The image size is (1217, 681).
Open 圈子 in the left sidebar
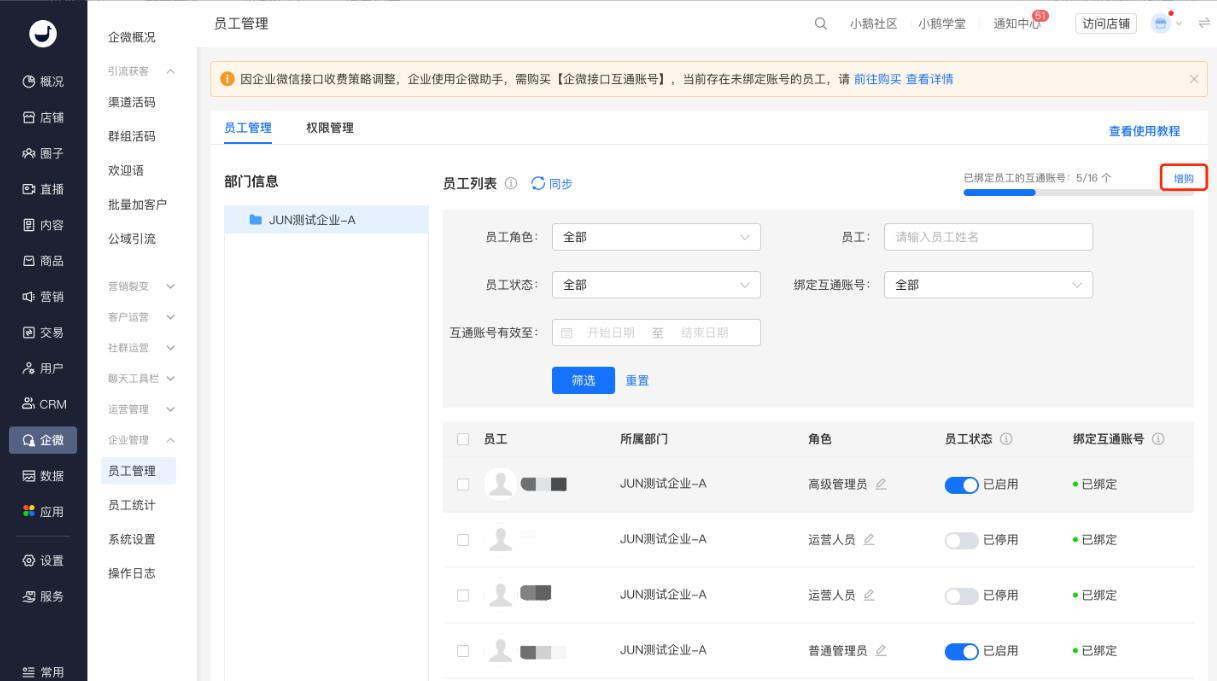pyautogui.click(x=43, y=153)
